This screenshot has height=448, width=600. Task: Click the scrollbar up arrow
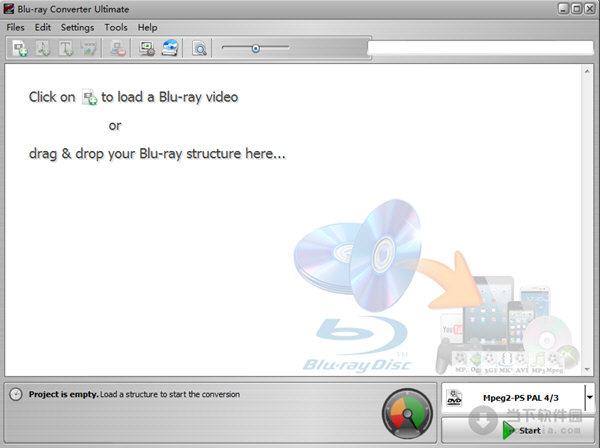point(587,71)
